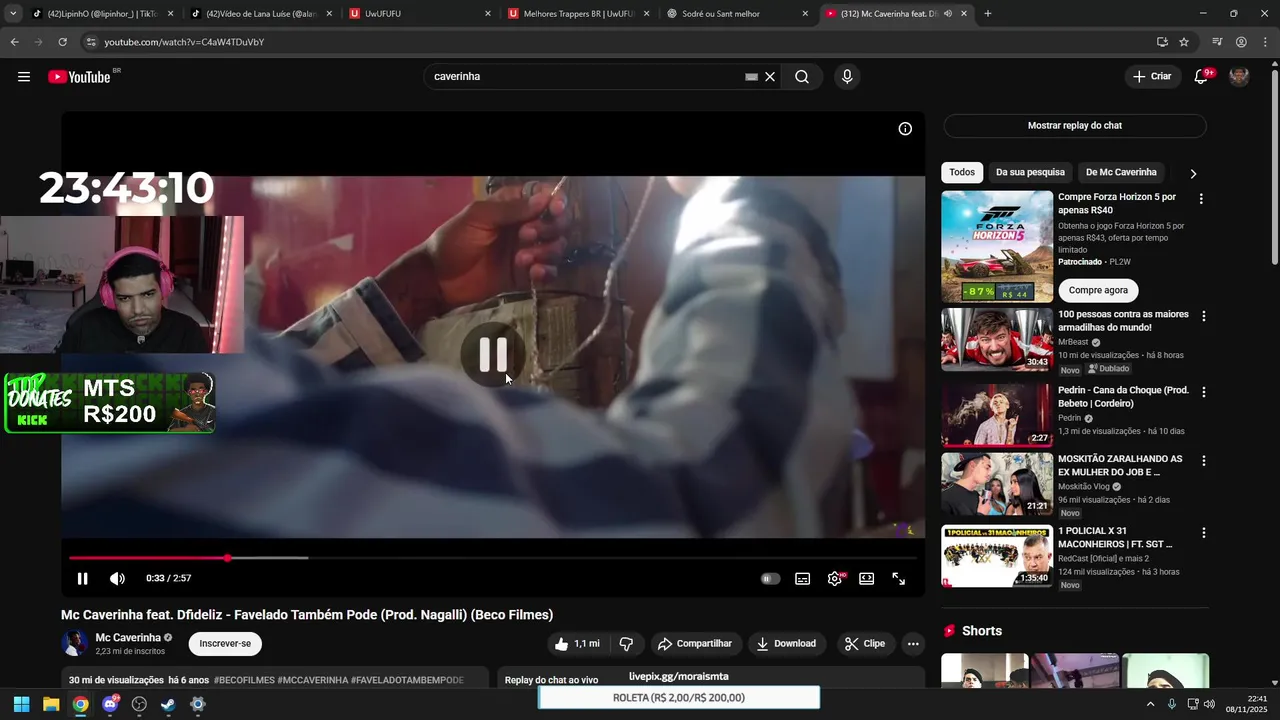Open the notifications bell
Screen dimensions: 1280x720
1202,77
